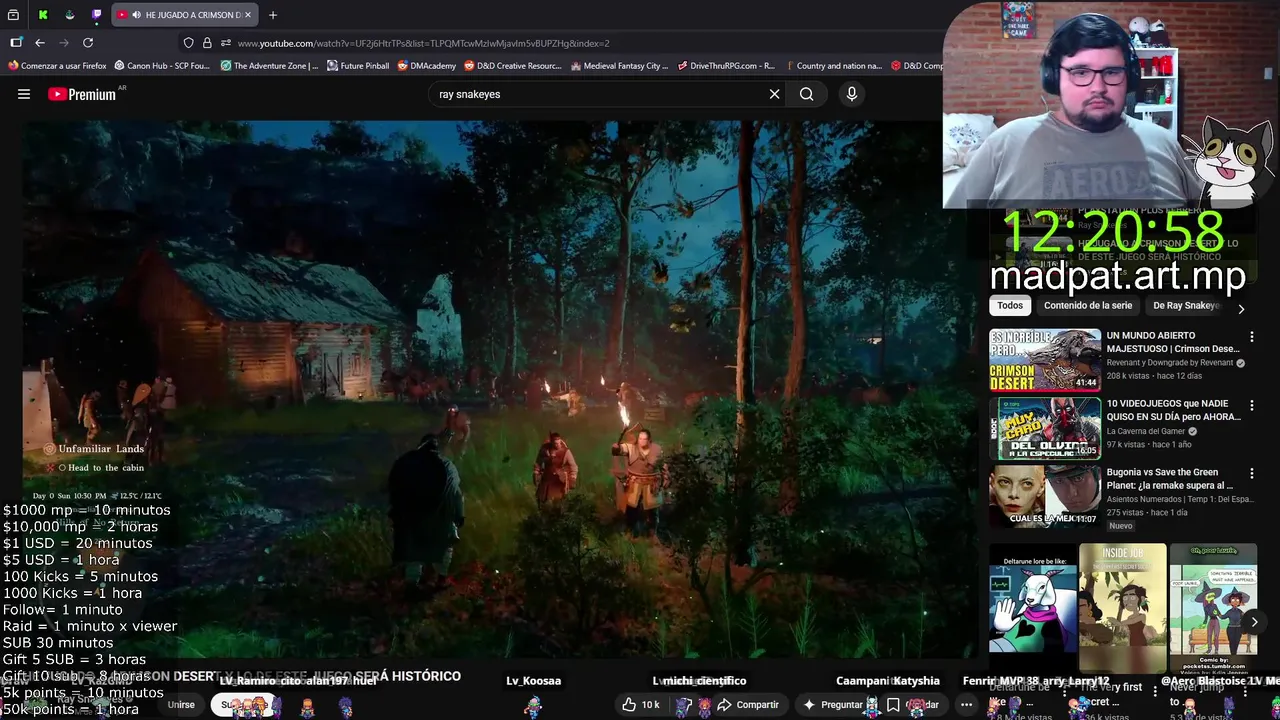Open Comenzar a usar Firefox bookmark
The image size is (1280, 720).
point(58,66)
